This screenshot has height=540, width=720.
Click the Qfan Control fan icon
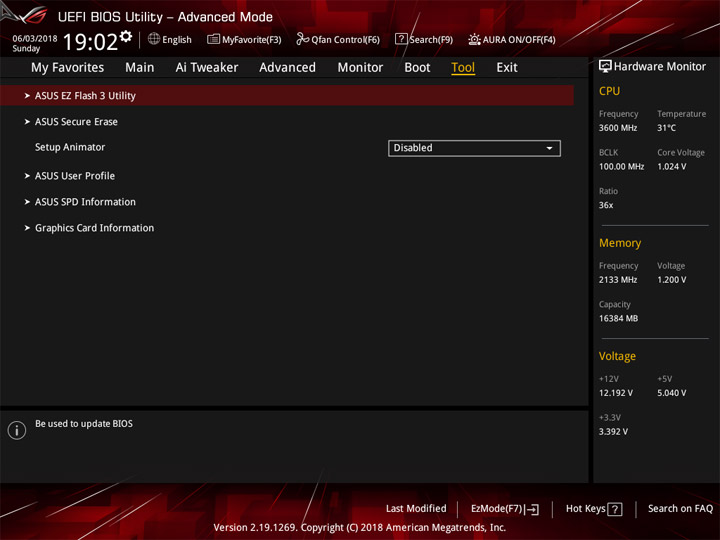click(x=302, y=39)
